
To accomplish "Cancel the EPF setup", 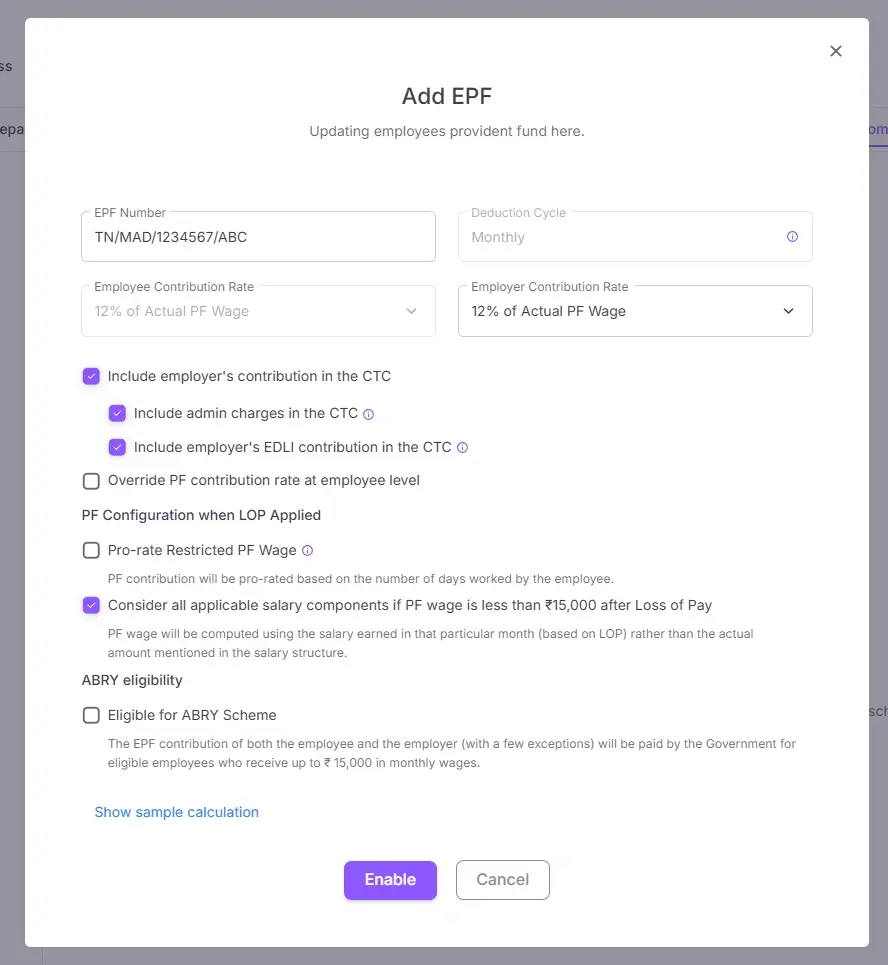I will (502, 880).
